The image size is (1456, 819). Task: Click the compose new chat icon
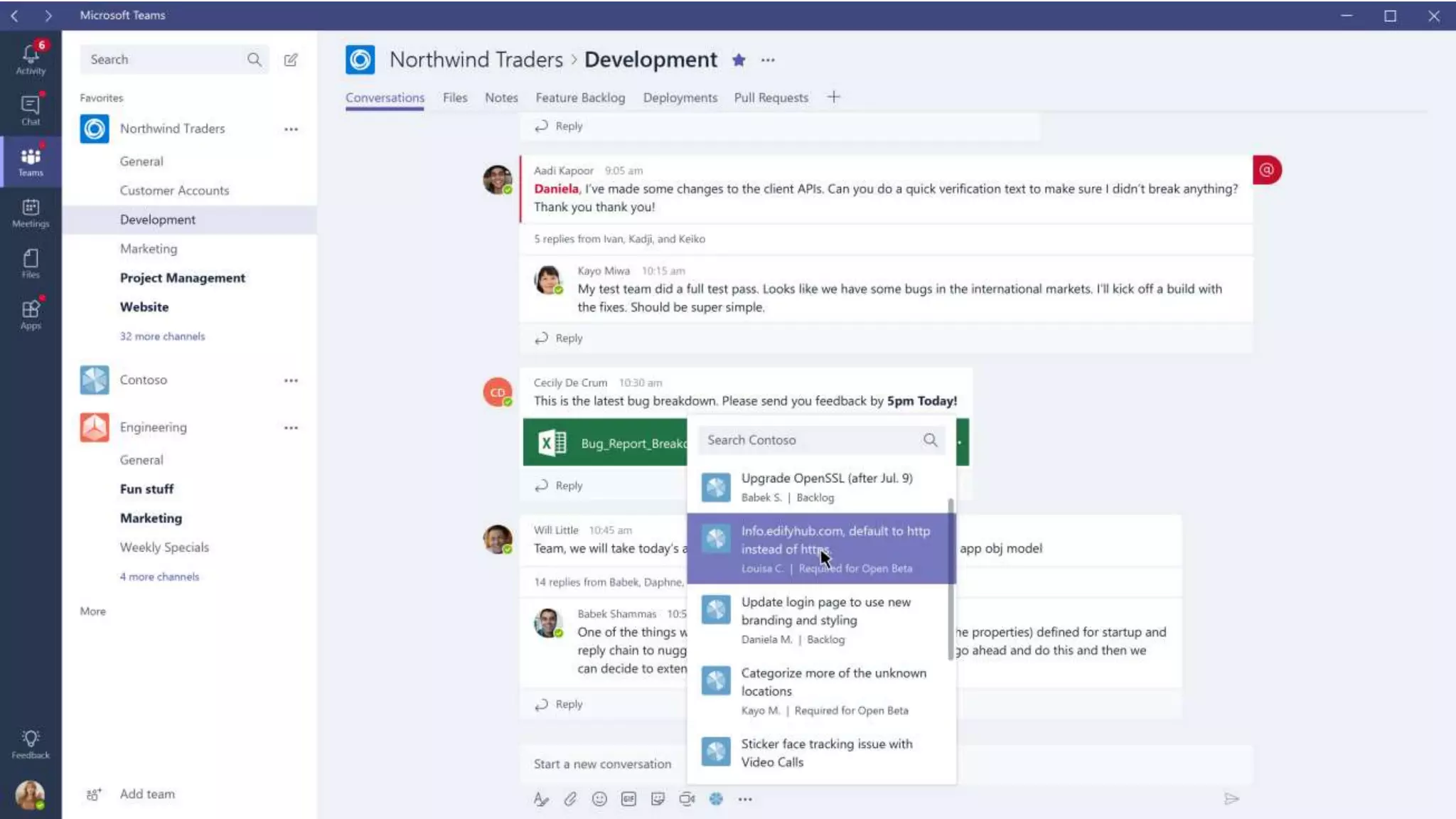291,60
